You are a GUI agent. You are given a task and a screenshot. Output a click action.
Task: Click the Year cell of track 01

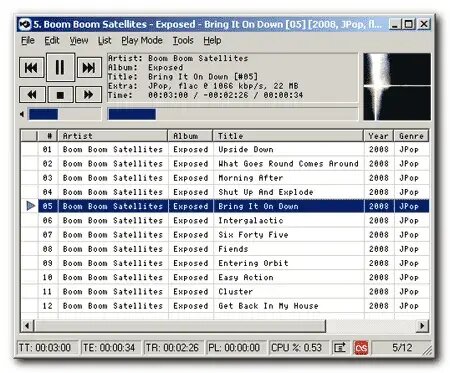(379, 149)
